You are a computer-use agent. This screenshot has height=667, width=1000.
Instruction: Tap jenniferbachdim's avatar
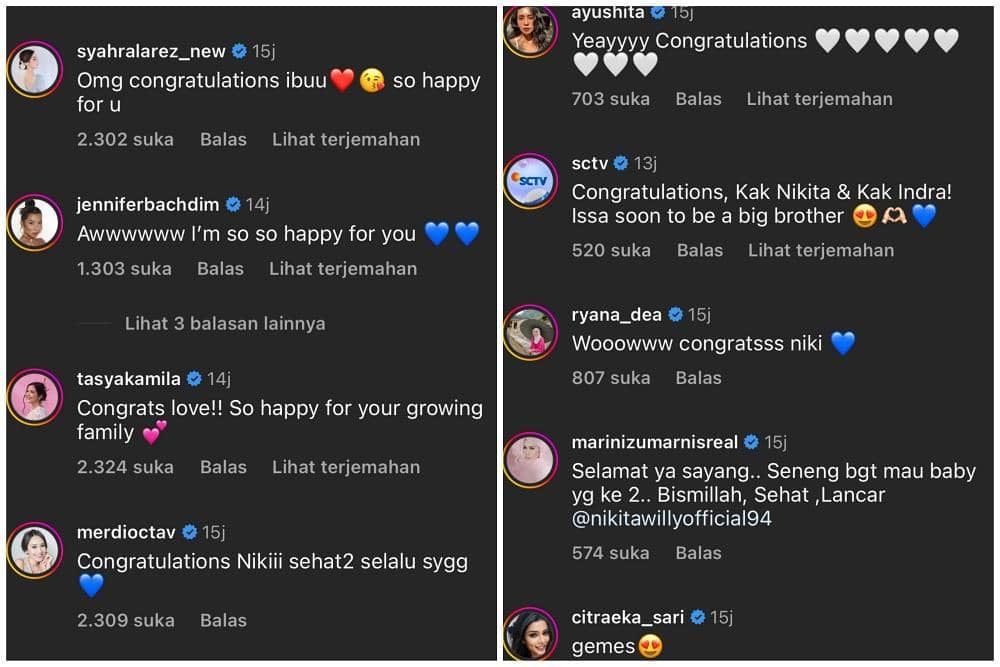(x=35, y=223)
